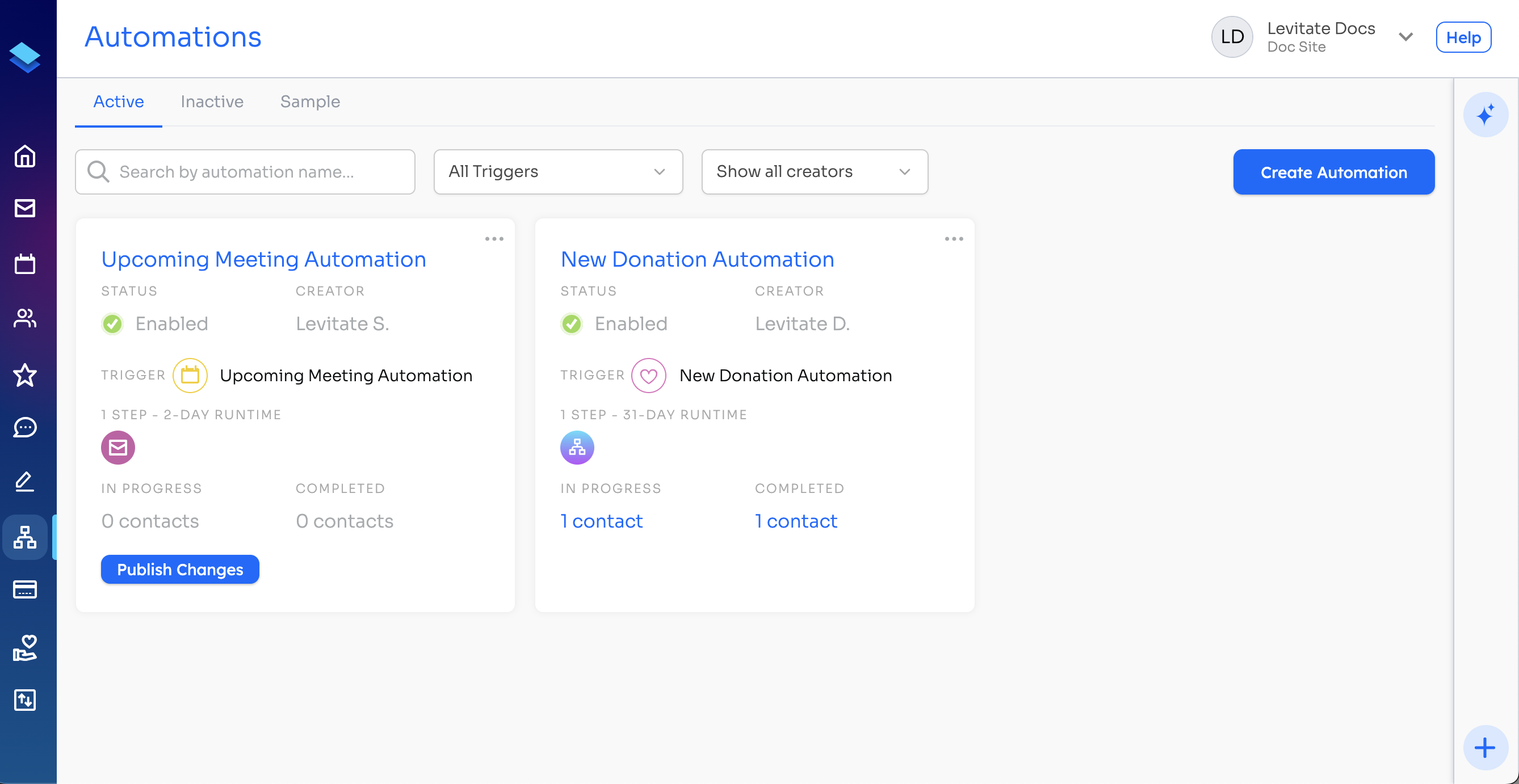Click the automation step icon in New Donation card
The image size is (1519, 784).
tap(577, 448)
